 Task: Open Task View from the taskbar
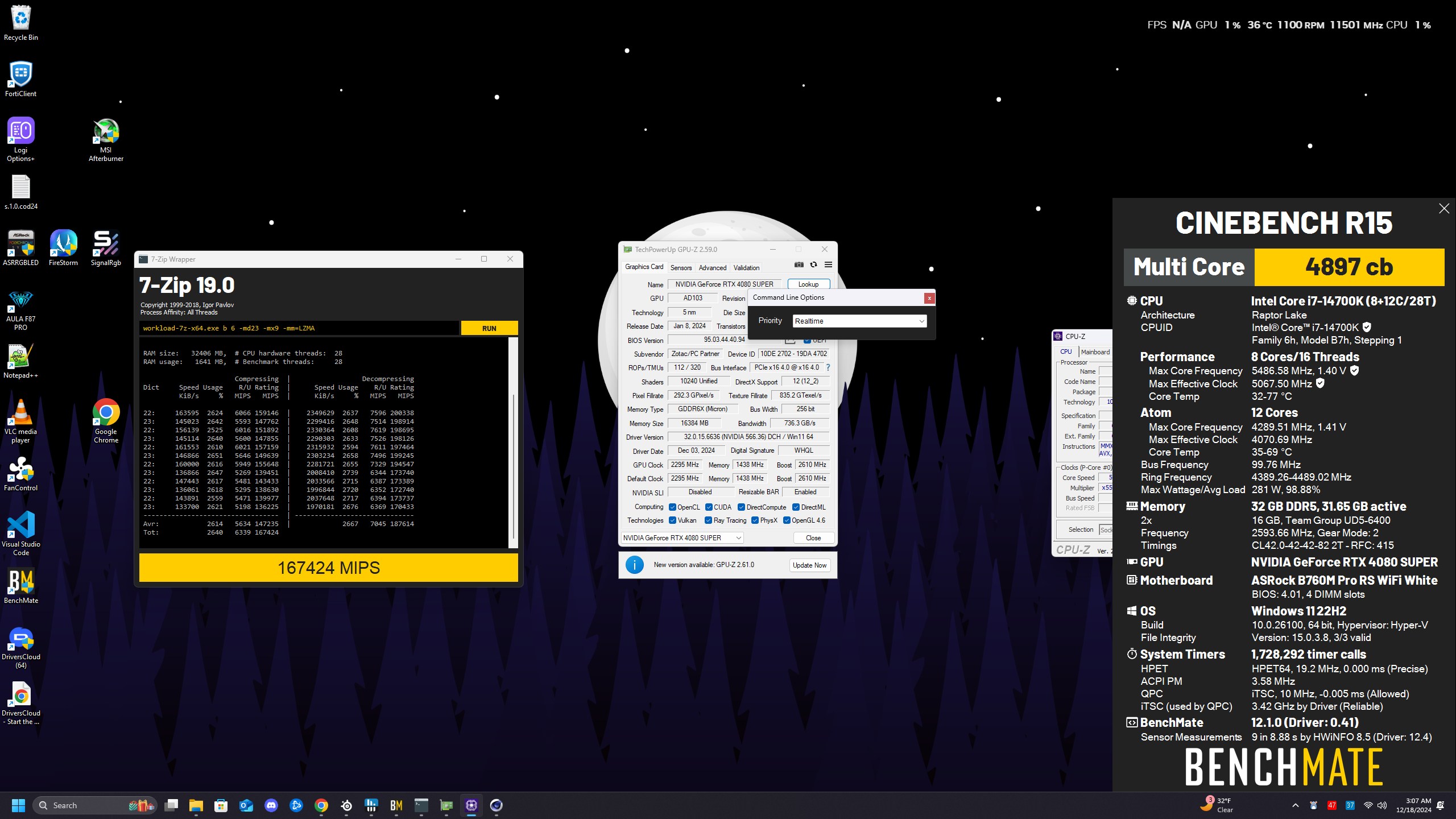171,805
